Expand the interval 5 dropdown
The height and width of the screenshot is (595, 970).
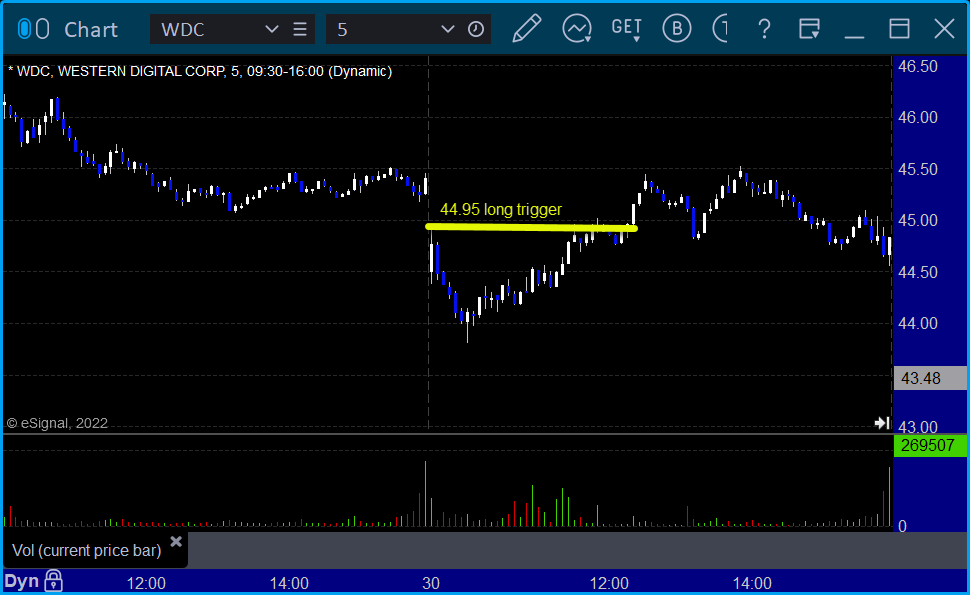[x=447, y=29]
